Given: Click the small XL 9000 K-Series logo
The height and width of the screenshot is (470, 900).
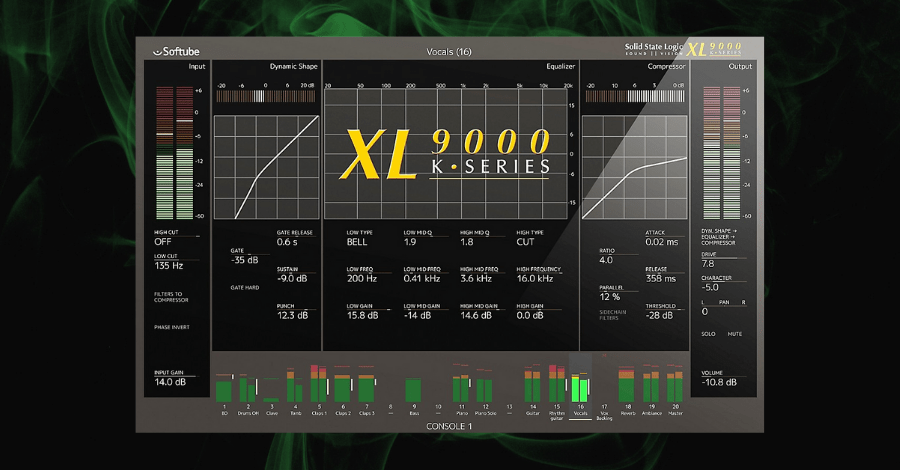Looking at the screenshot, I should [x=715, y=49].
